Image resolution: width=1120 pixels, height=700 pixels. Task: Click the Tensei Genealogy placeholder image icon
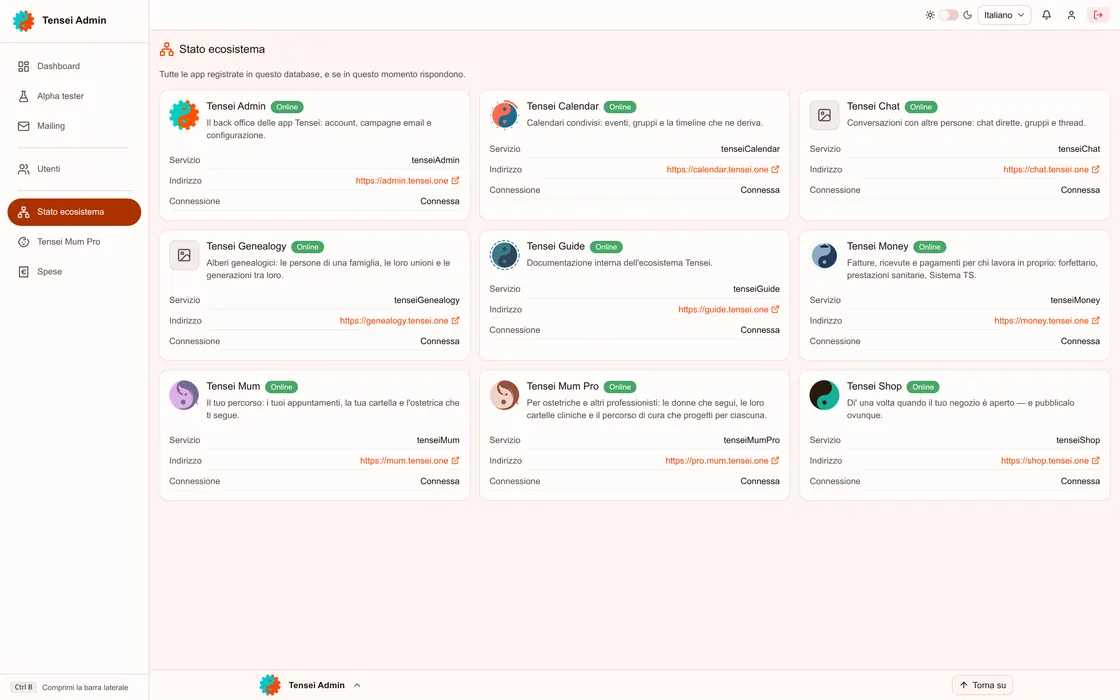pyautogui.click(x=184, y=255)
